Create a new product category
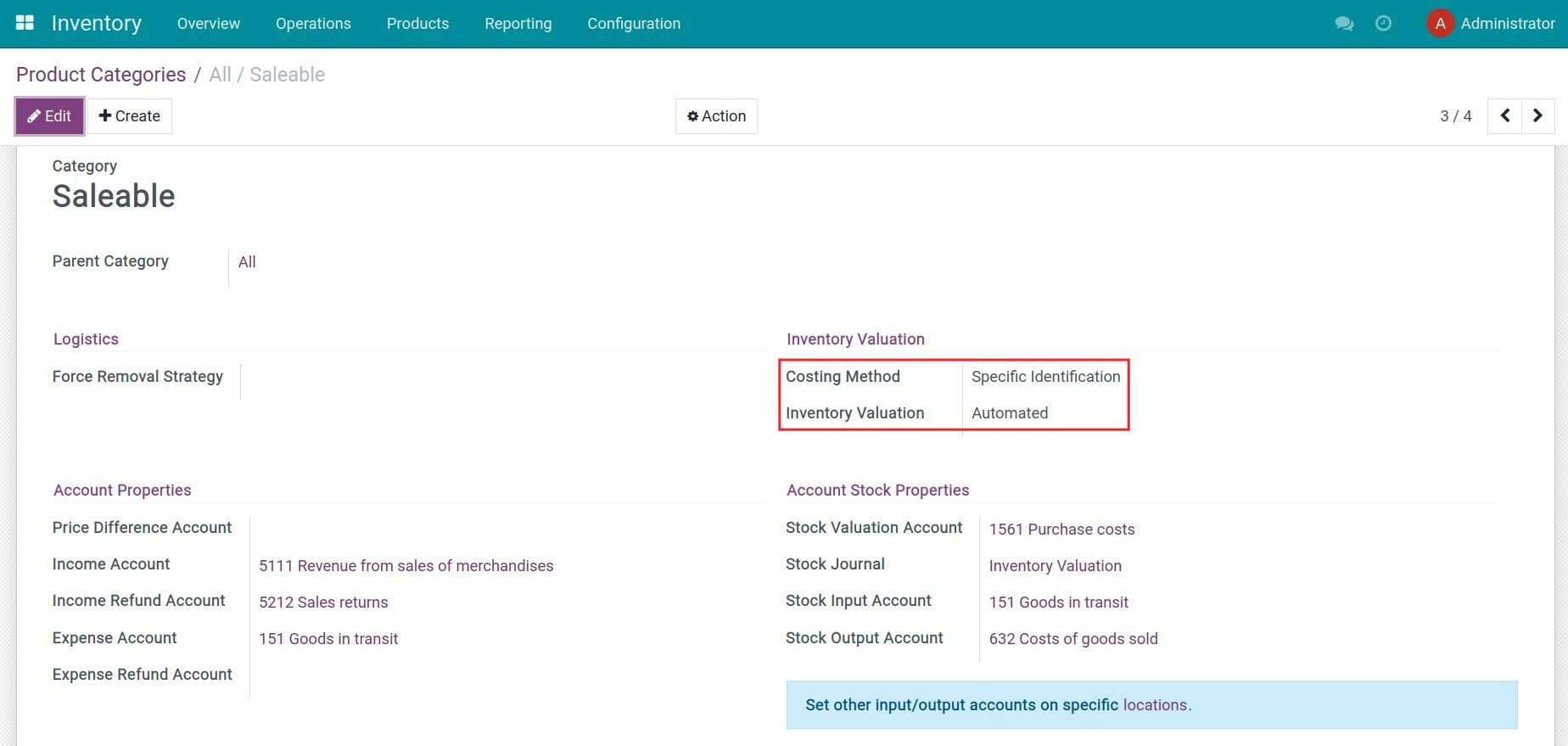 coord(130,116)
